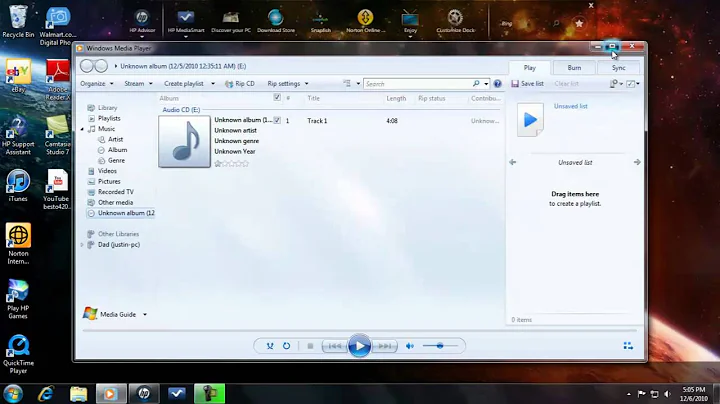Skip to previous track button
The height and width of the screenshot is (404, 720).
(335, 346)
